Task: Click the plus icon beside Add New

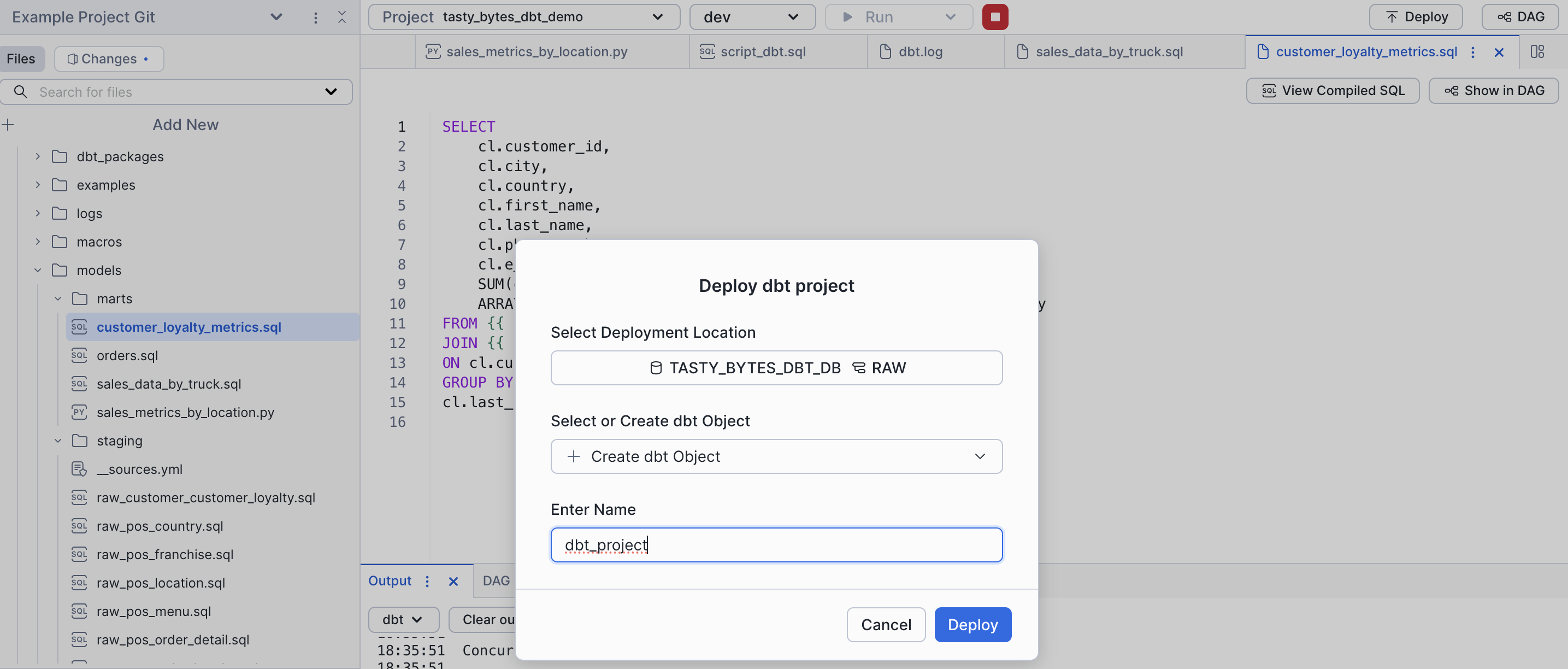Action: click(9, 125)
